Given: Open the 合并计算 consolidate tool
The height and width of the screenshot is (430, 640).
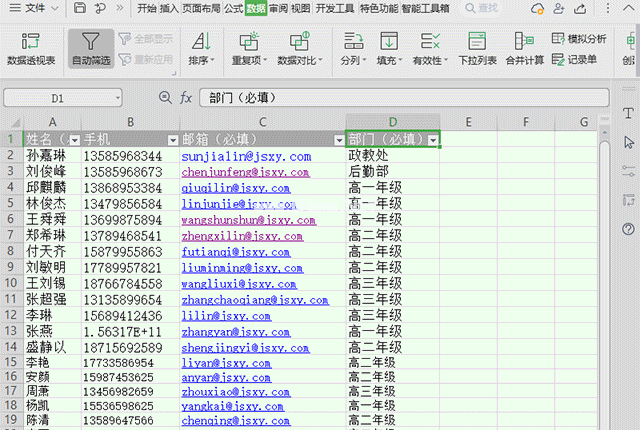Looking at the screenshot, I should [524, 49].
